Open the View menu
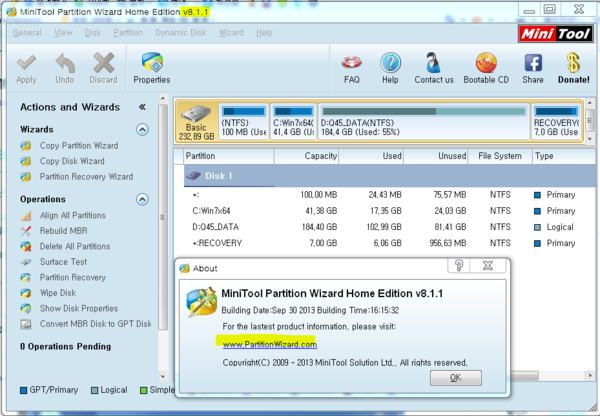This screenshot has width=600, height=416. tap(63, 33)
